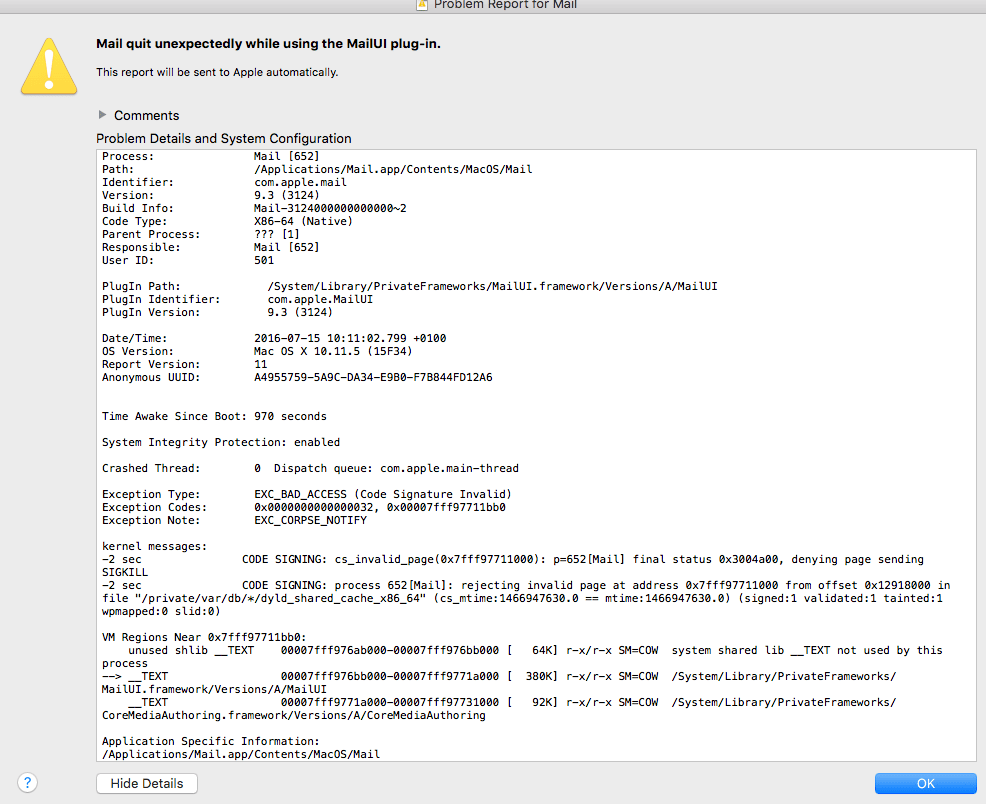The width and height of the screenshot is (986, 804).
Task: Click exception note 'EXC_CORPSE_NOTIFY'
Action: click(x=310, y=520)
